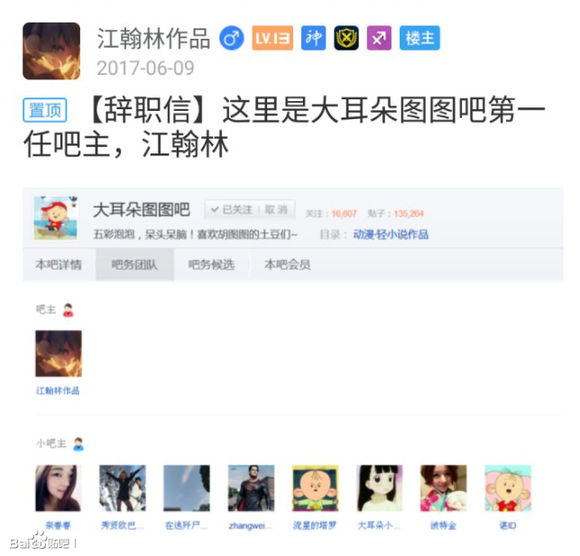
Task: Switch to the 本吧详情 tab
Action: [x=59, y=264]
